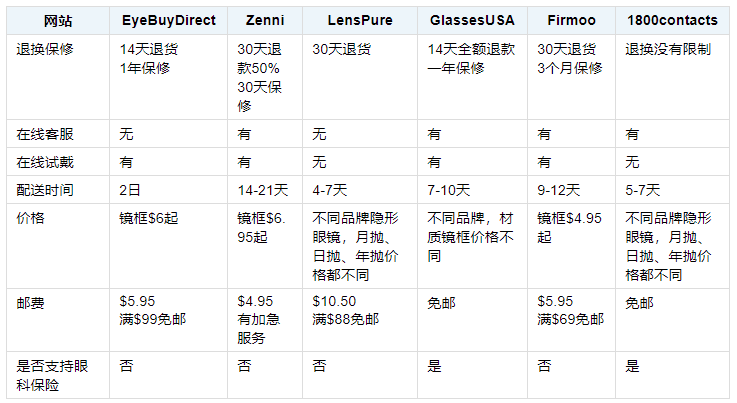Image resolution: width=737 pixels, height=403 pixels.
Task: Click the 是否支持眼科保险 row label
Action: 50,375
